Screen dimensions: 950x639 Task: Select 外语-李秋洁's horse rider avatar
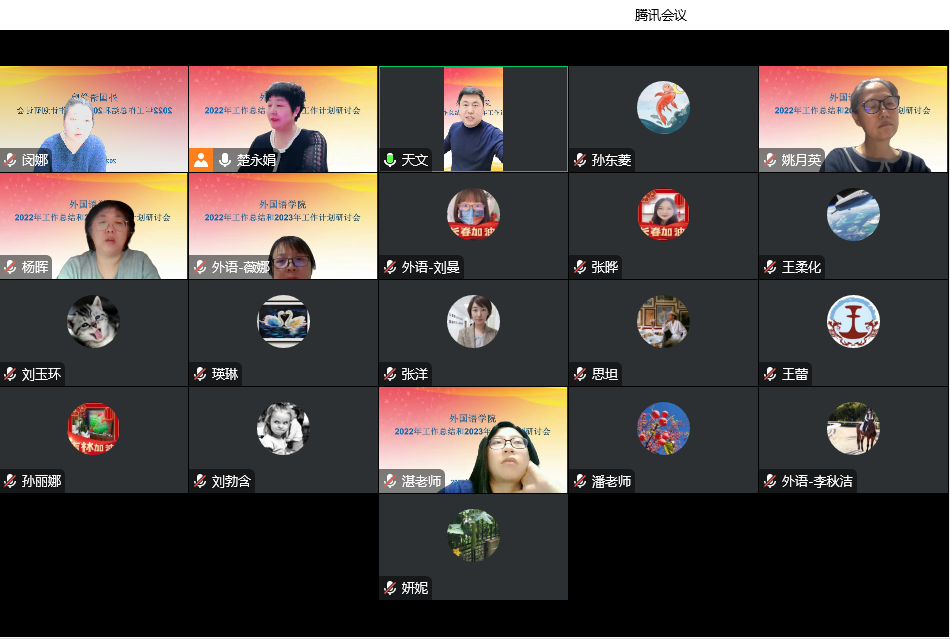click(x=853, y=429)
